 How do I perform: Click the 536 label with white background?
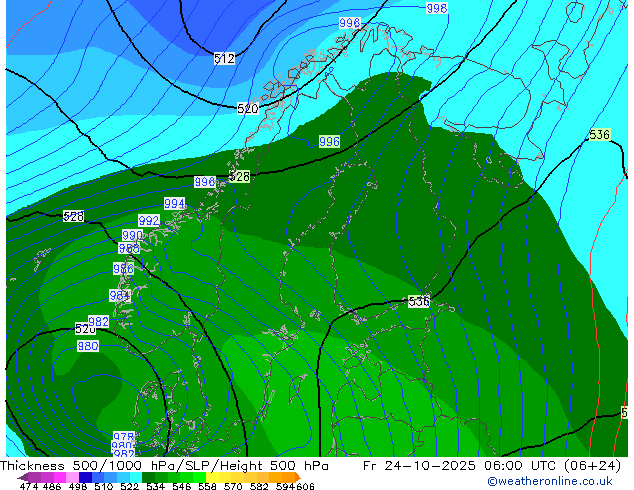(418, 301)
